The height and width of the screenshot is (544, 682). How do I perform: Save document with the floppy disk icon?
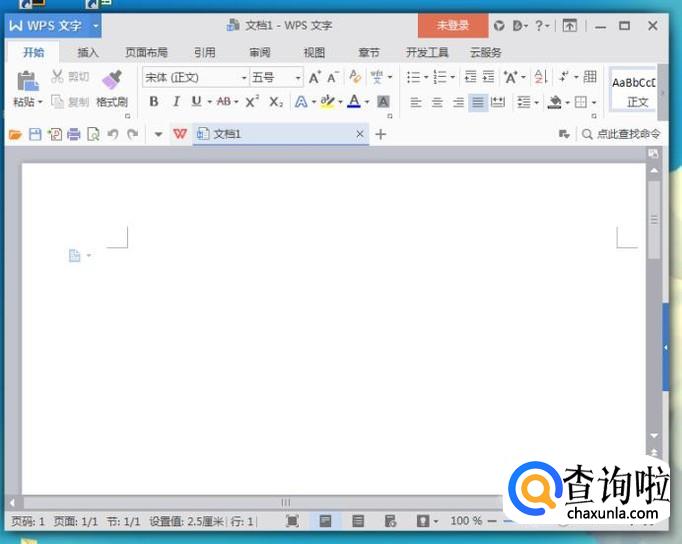[35, 134]
